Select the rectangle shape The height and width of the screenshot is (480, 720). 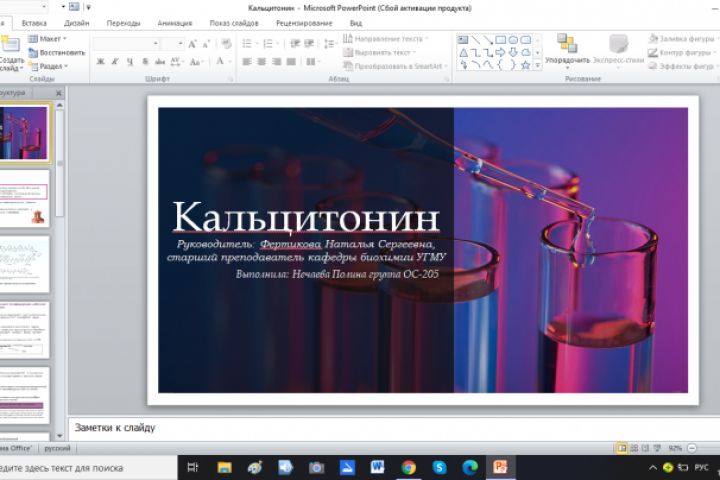click(501, 40)
